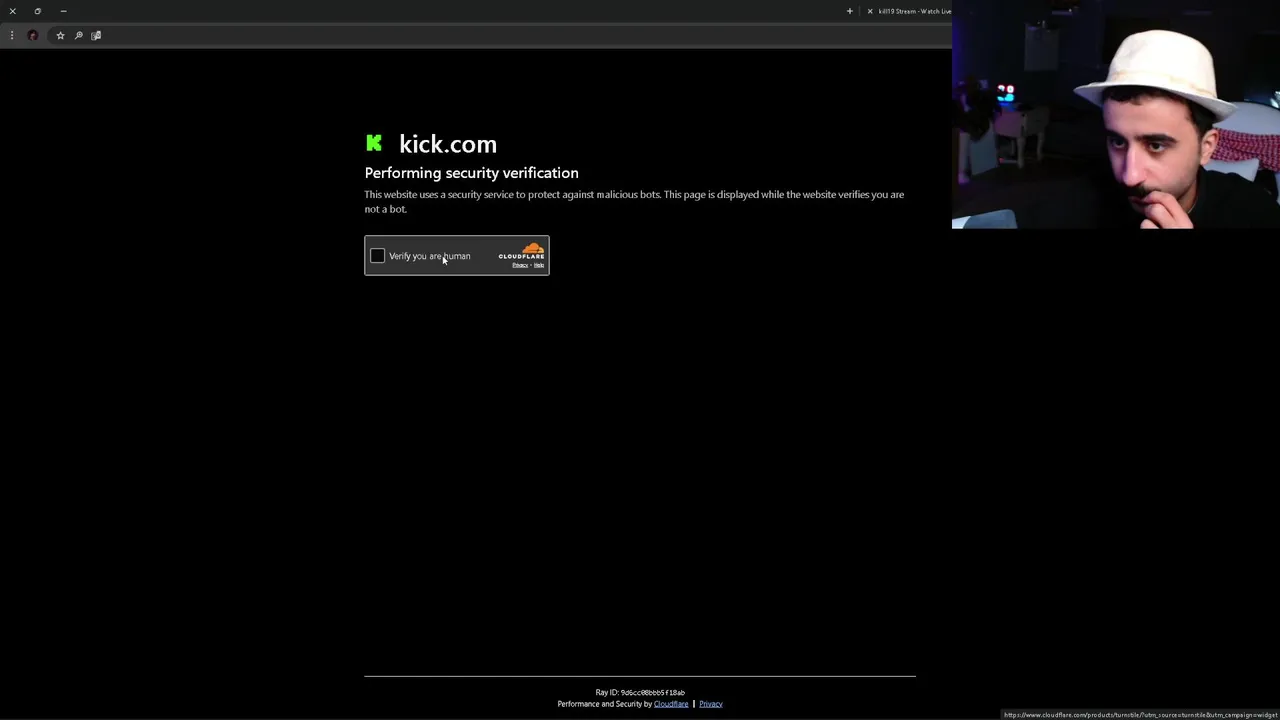
Task: Open a new tab with plus button
Action: pyautogui.click(x=850, y=11)
